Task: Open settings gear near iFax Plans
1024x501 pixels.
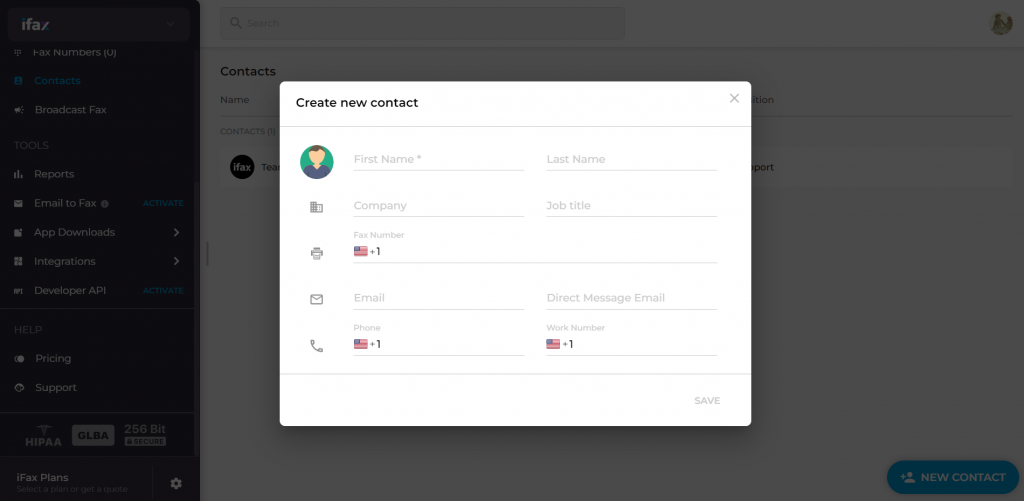Action: click(x=176, y=483)
